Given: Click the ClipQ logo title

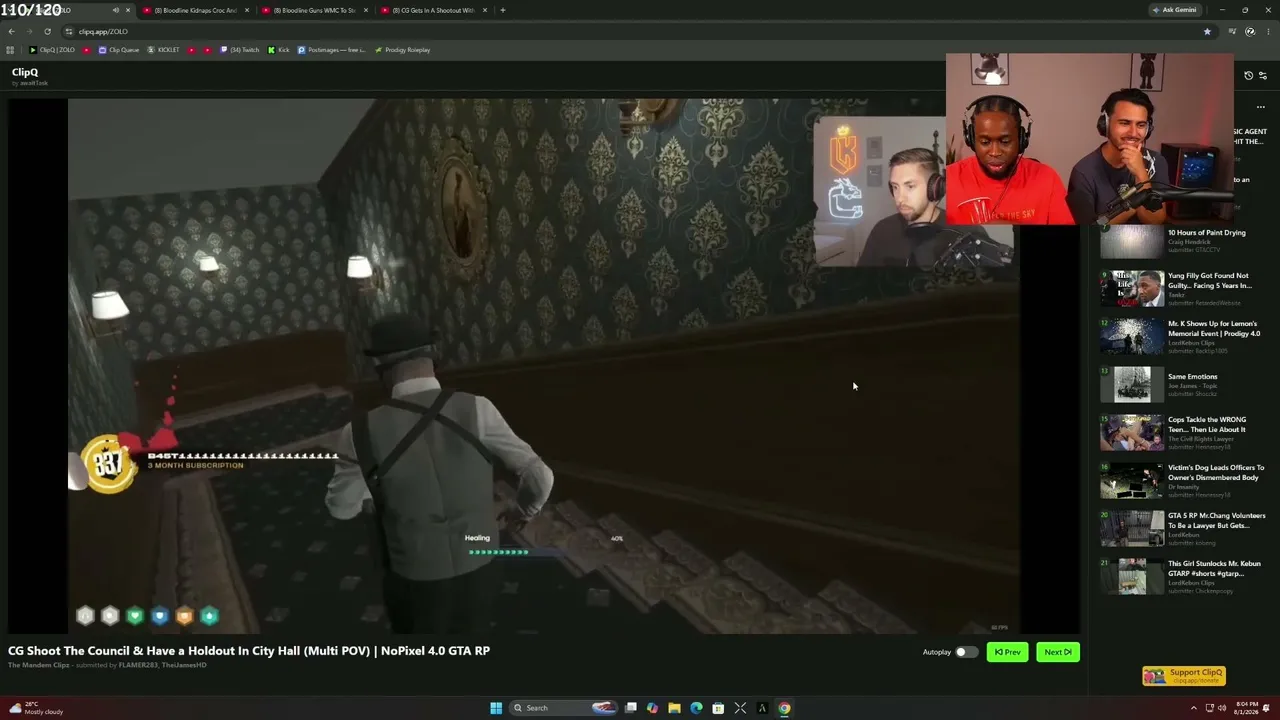Looking at the screenshot, I should pos(25,73).
